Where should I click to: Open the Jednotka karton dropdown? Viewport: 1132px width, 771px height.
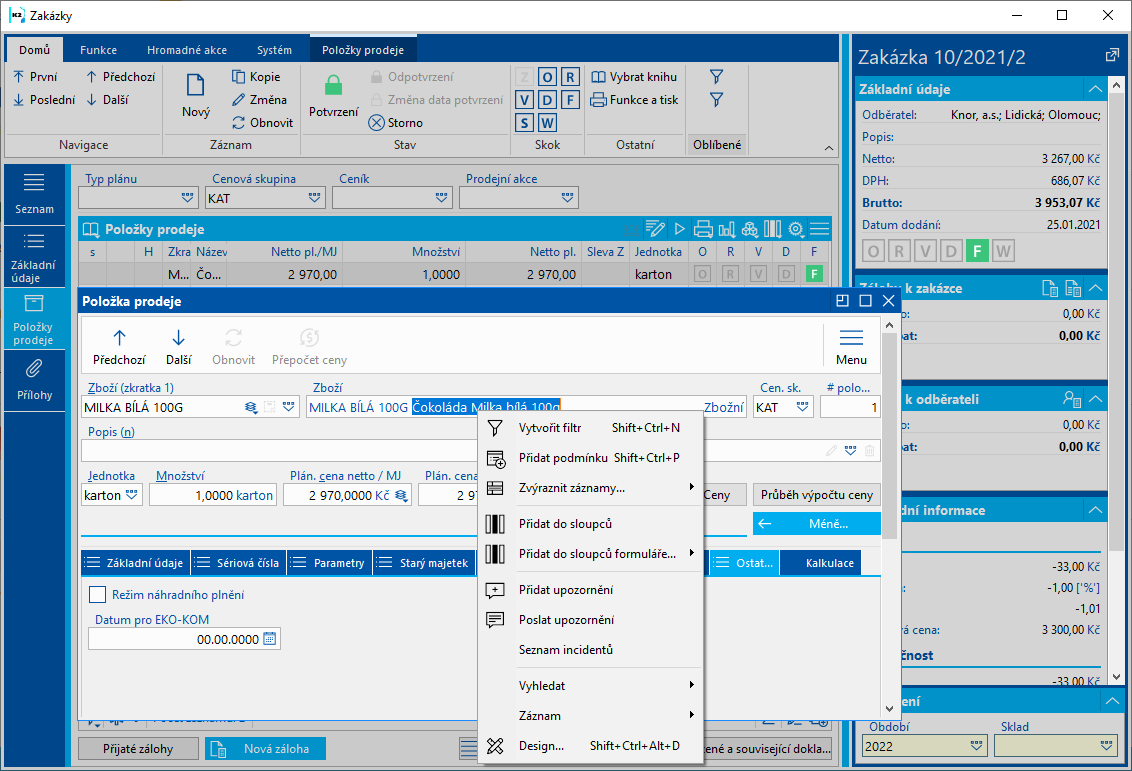pos(131,495)
